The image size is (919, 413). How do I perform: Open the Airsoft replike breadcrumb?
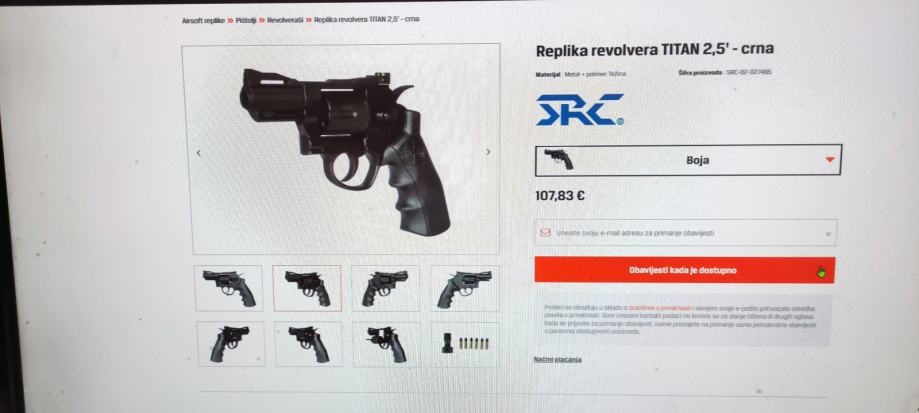203,20
